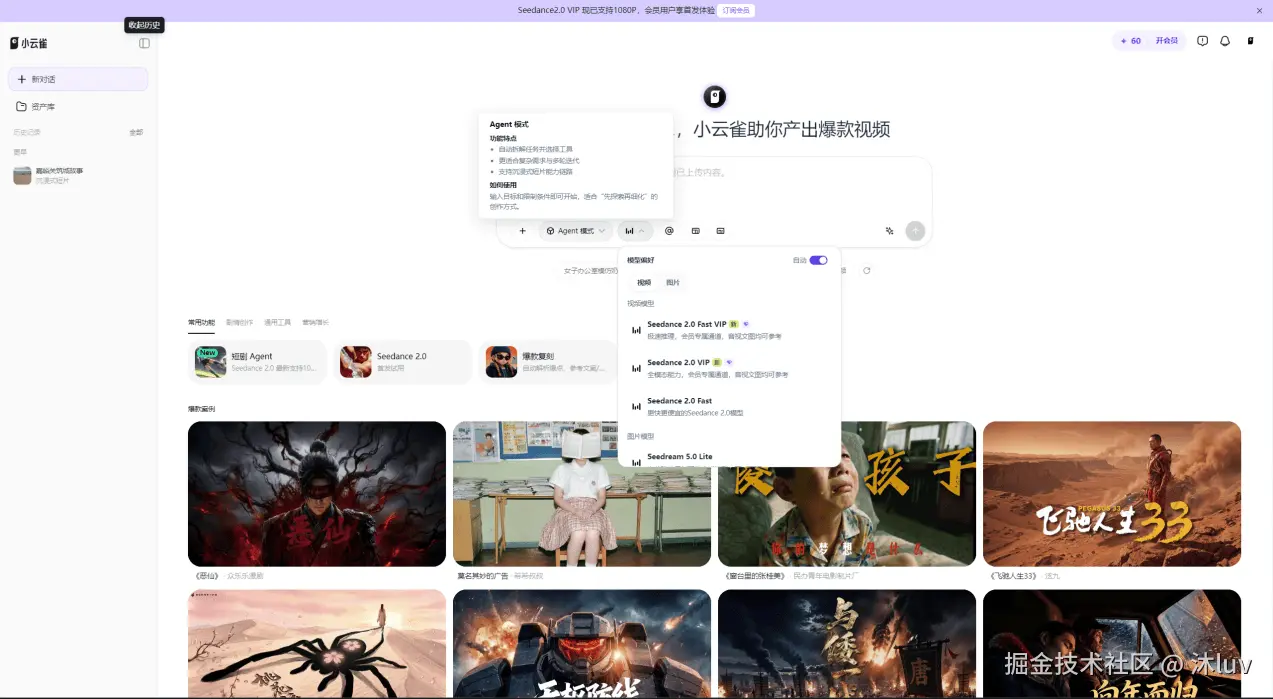
Task: Open notifications via the bell icon
Action: [1225, 41]
